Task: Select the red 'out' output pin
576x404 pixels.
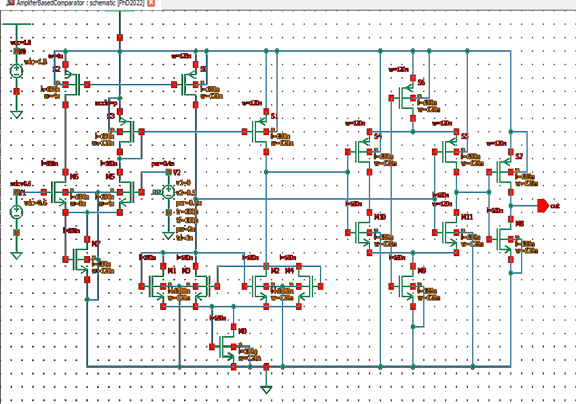Action: tap(543, 206)
